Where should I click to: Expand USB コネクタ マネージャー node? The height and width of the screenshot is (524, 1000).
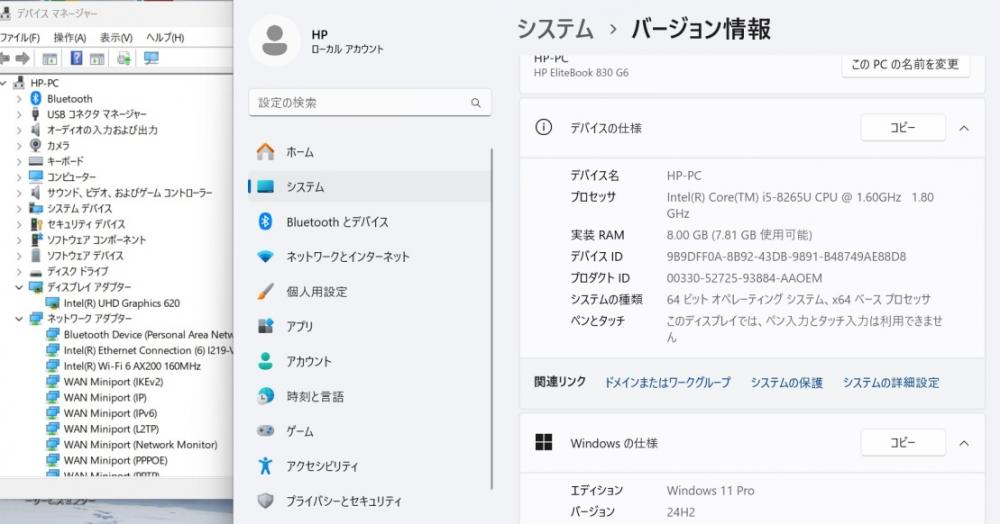pyautogui.click(x=18, y=115)
